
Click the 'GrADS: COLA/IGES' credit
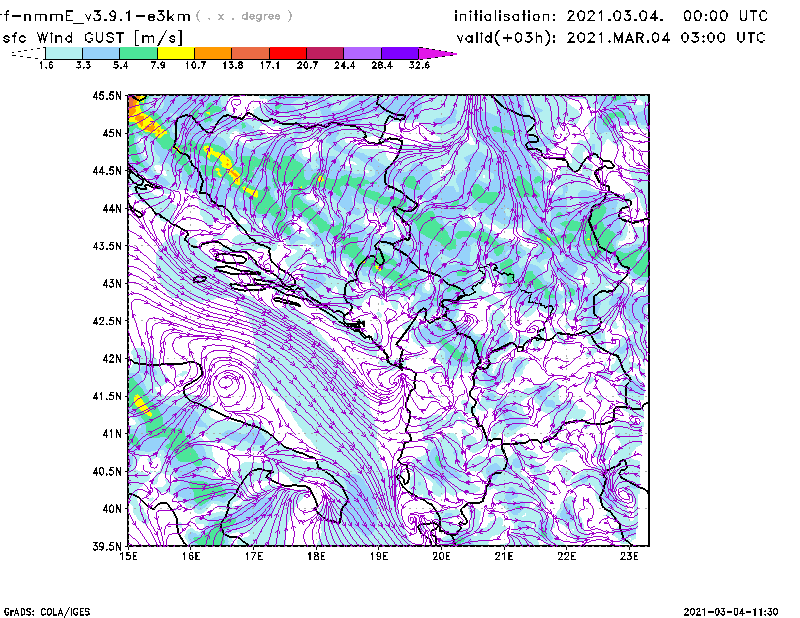coord(47,612)
